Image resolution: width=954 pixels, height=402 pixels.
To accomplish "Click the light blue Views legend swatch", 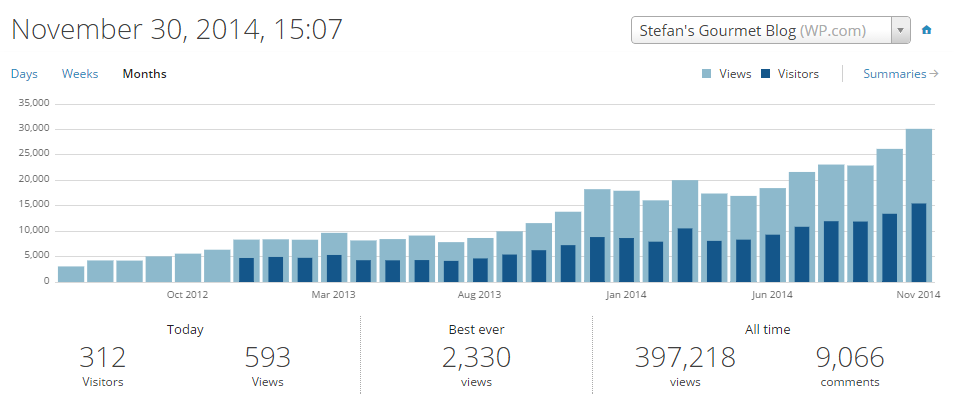I will (707, 74).
